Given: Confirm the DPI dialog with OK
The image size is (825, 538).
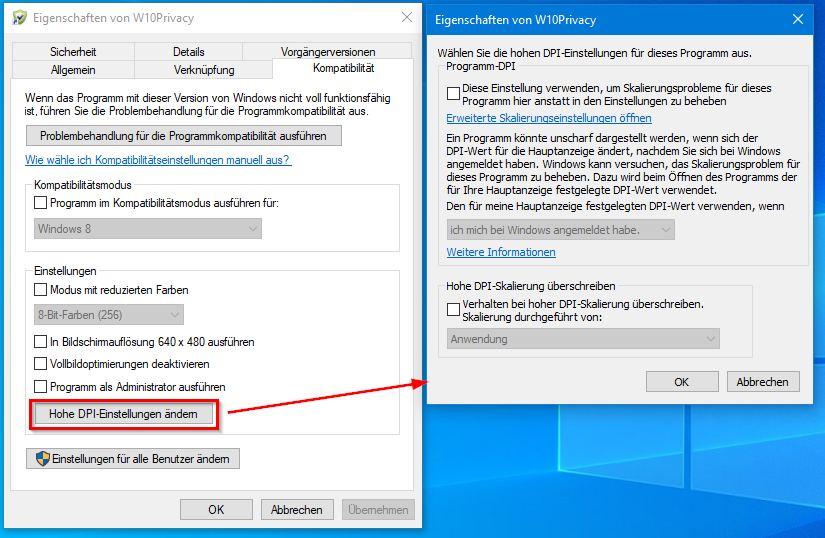Looking at the screenshot, I should 682,382.
